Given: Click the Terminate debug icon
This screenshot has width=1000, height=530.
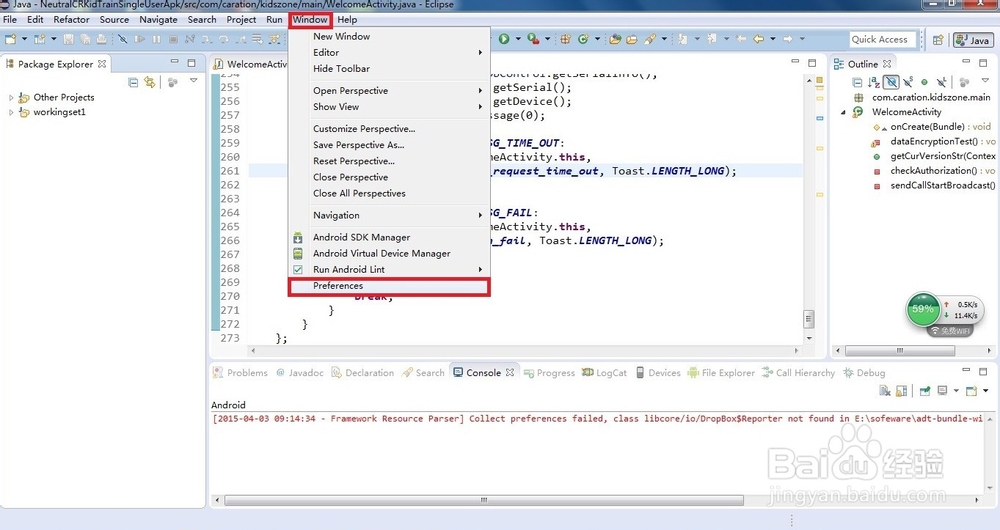Looking at the screenshot, I should [173, 40].
